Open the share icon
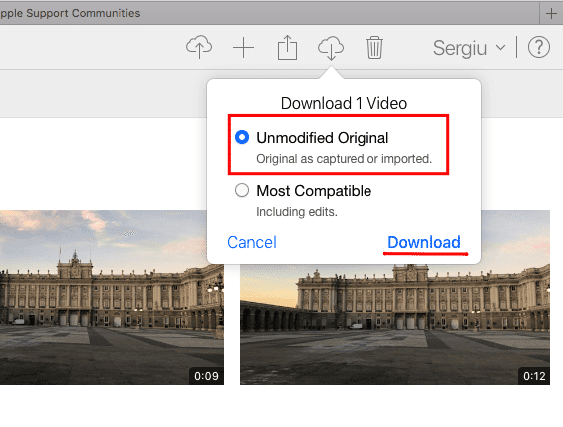This screenshot has height=427, width=563. [287, 47]
